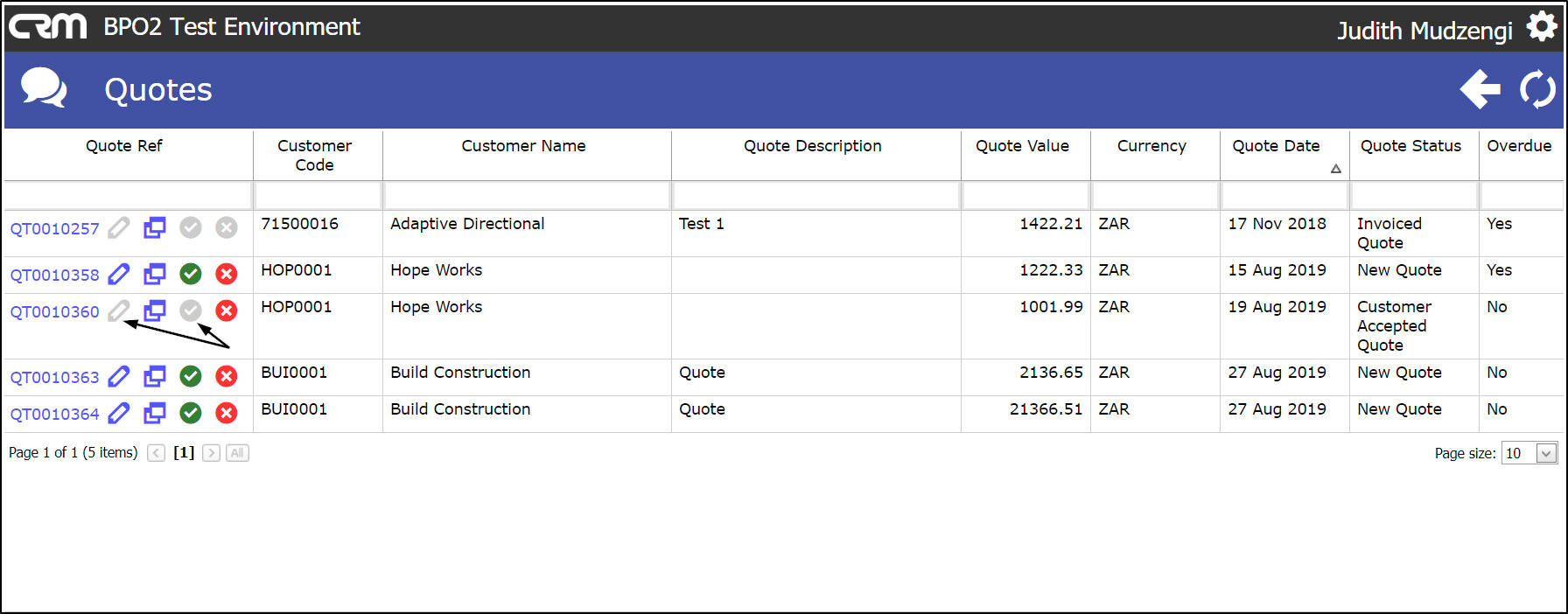
Task: Sort by the Quote Value column header
Action: (x=1022, y=146)
